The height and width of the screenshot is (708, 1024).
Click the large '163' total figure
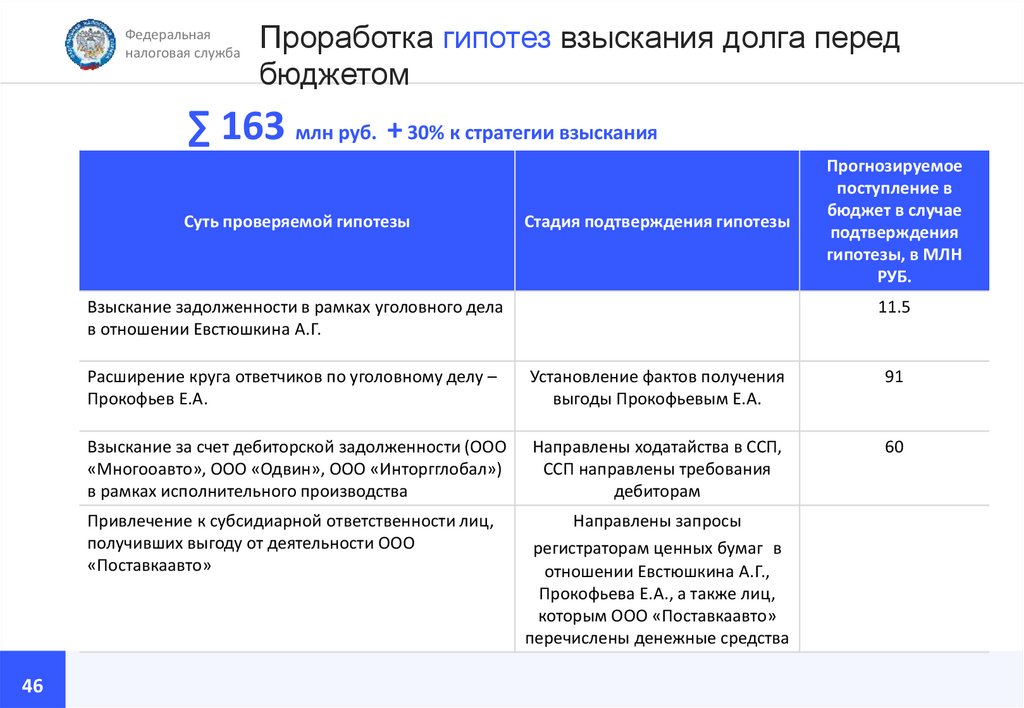(253, 126)
